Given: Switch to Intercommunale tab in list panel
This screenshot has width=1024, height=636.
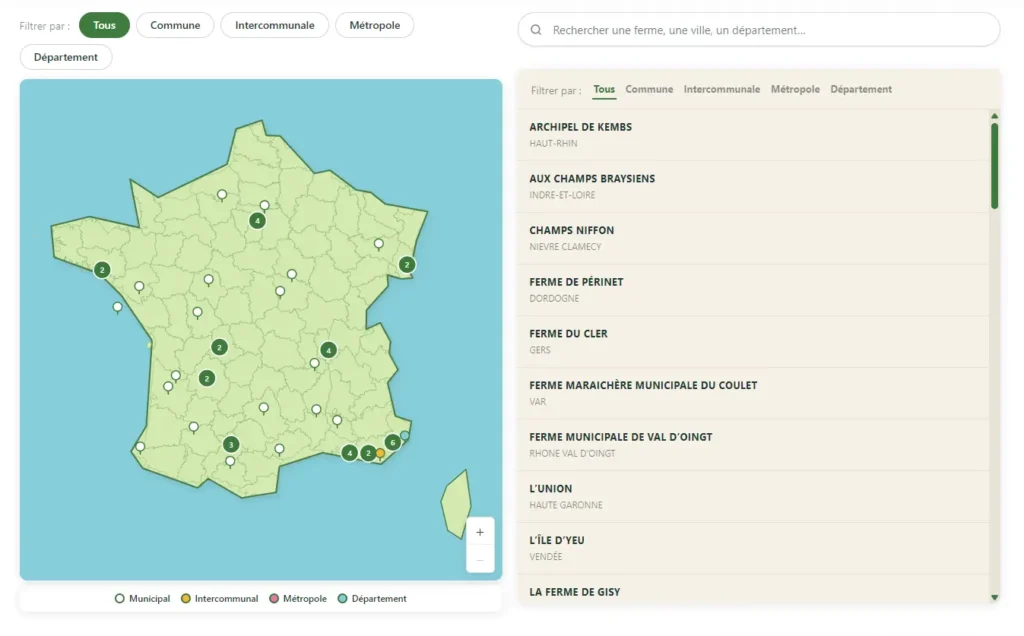Looking at the screenshot, I should 722,89.
